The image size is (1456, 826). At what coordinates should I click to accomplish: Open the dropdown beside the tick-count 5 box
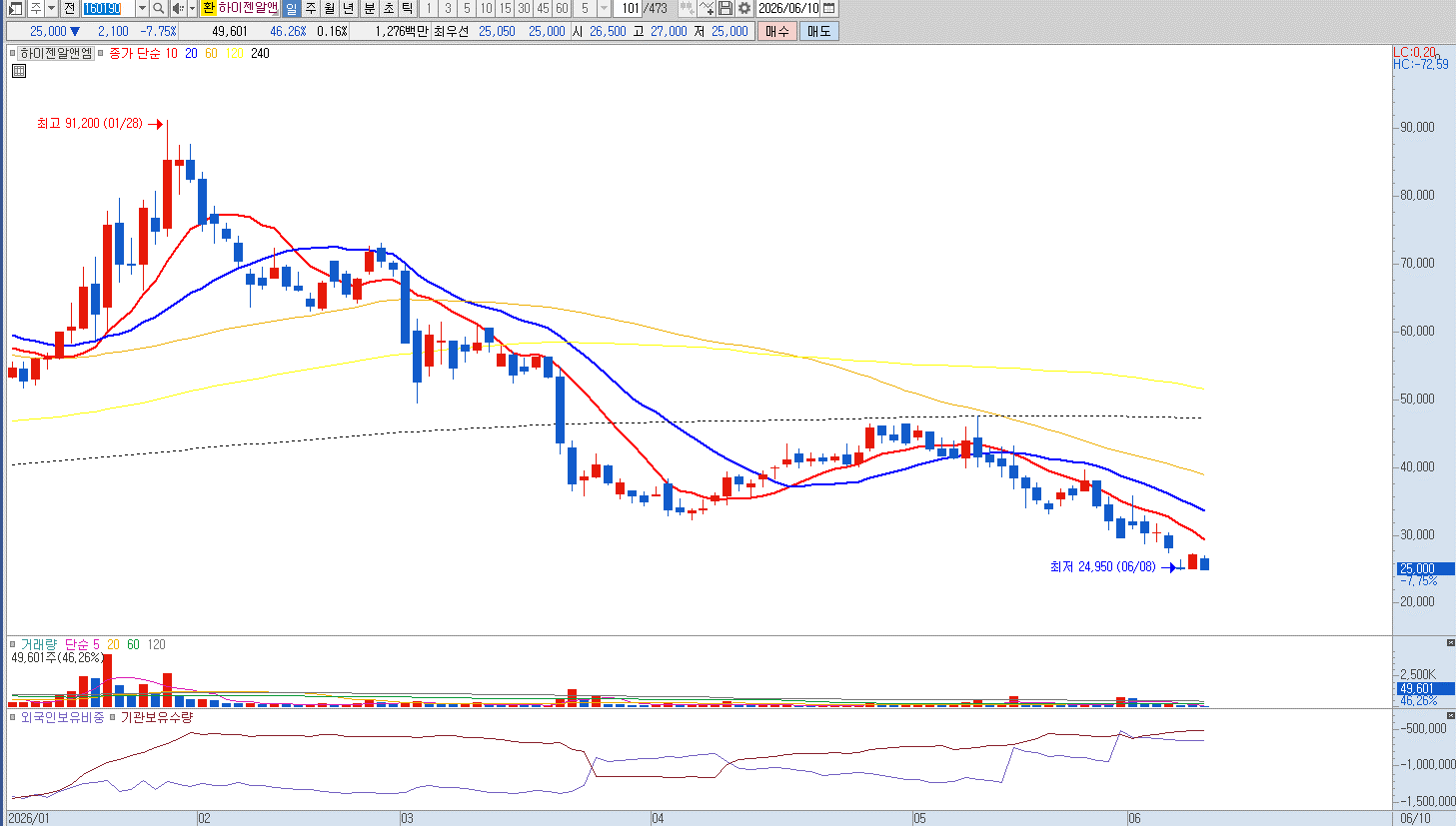pos(604,8)
